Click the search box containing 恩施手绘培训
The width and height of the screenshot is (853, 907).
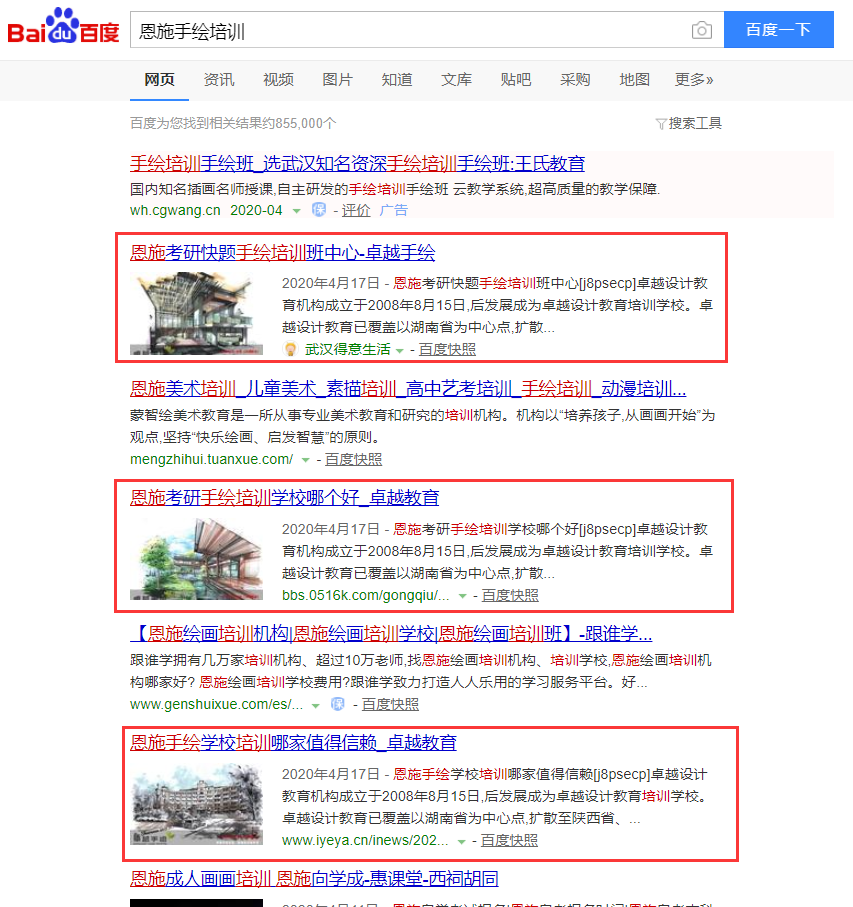tap(427, 30)
